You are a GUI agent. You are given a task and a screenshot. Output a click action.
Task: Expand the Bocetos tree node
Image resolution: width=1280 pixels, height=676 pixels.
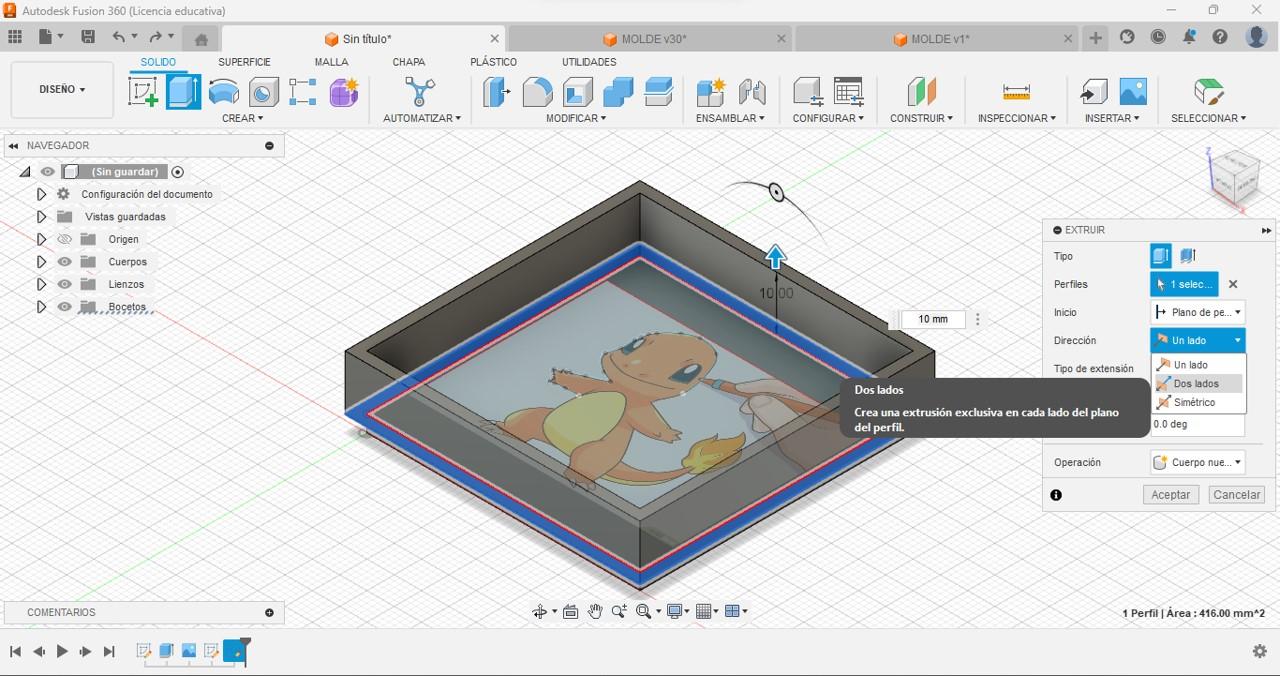[x=41, y=307]
